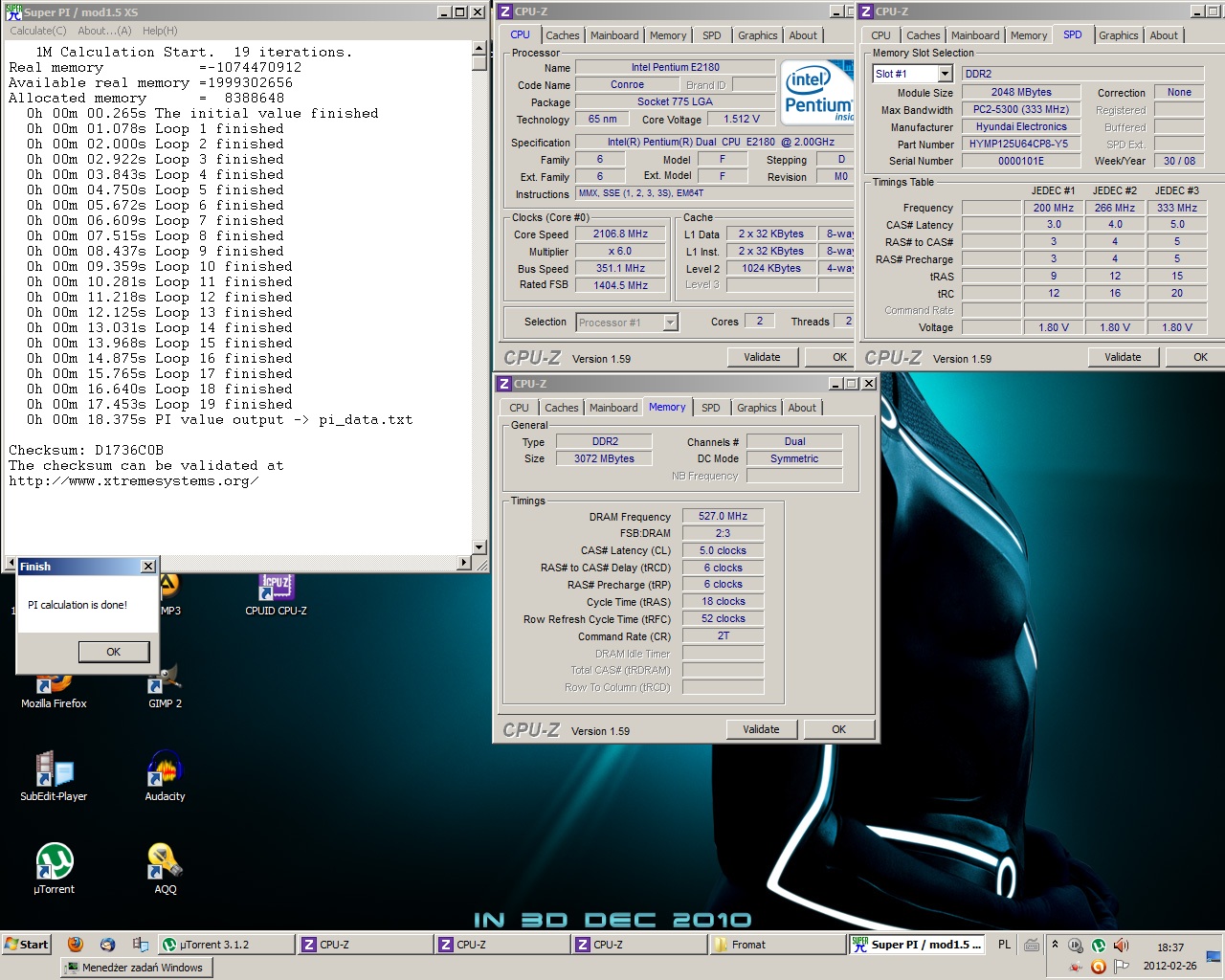Open the Windows Start menu
Image resolution: width=1225 pixels, height=980 pixels.
pos(27,945)
